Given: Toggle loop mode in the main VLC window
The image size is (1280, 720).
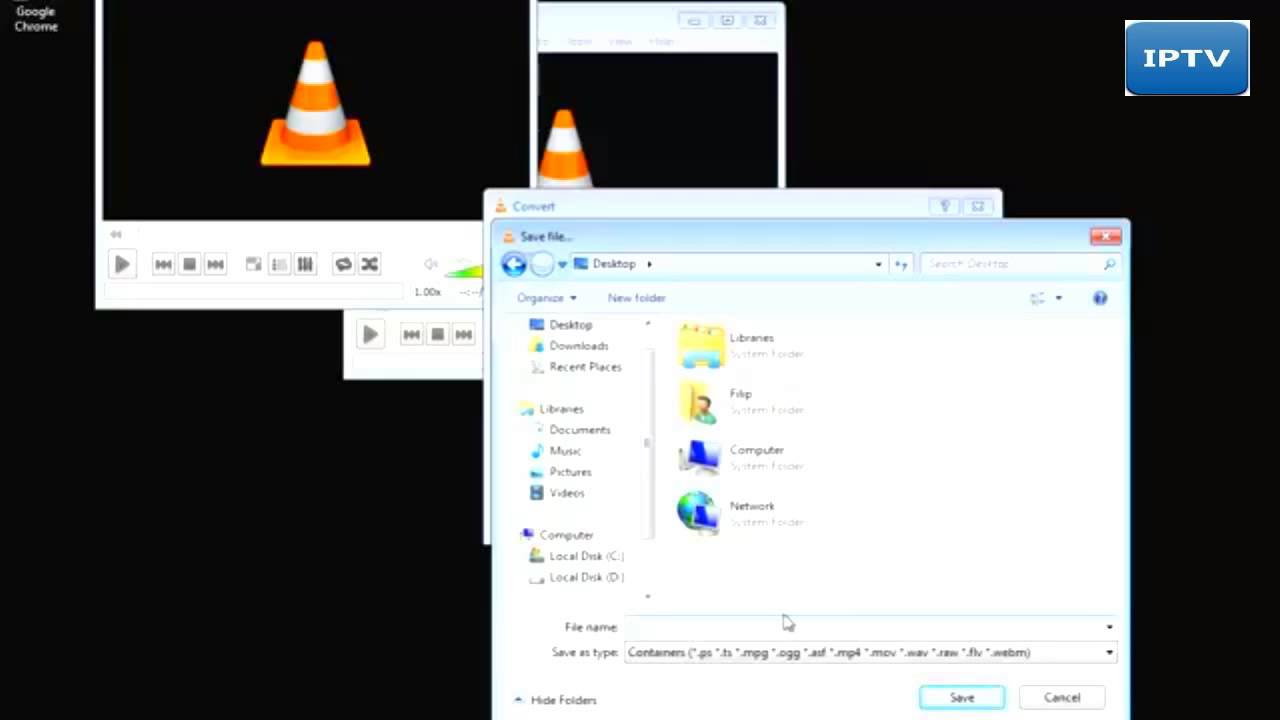Looking at the screenshot, I should pos(343,264).
